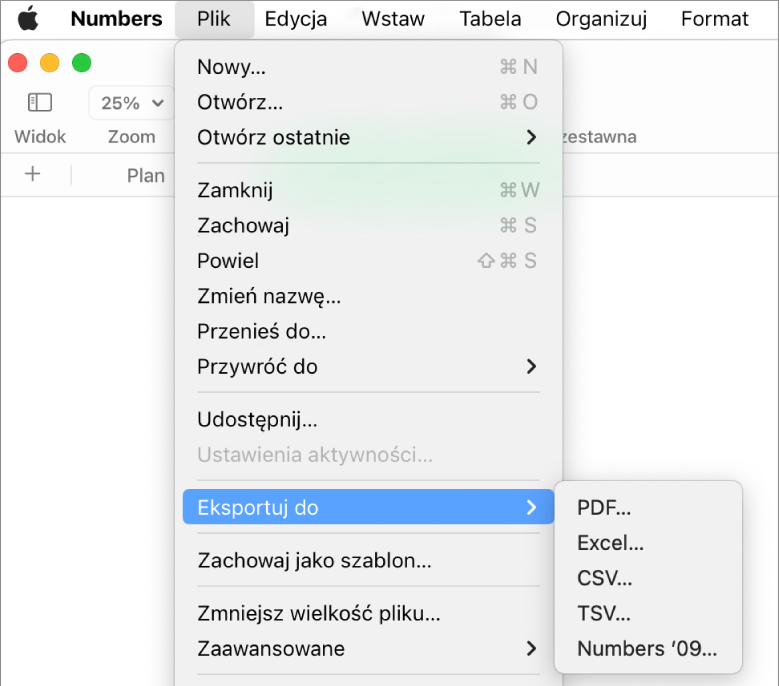The height and width of the screenshot is (686, 780).
Task: Export to CSV… from the submenu
Action: click(648, 578)
